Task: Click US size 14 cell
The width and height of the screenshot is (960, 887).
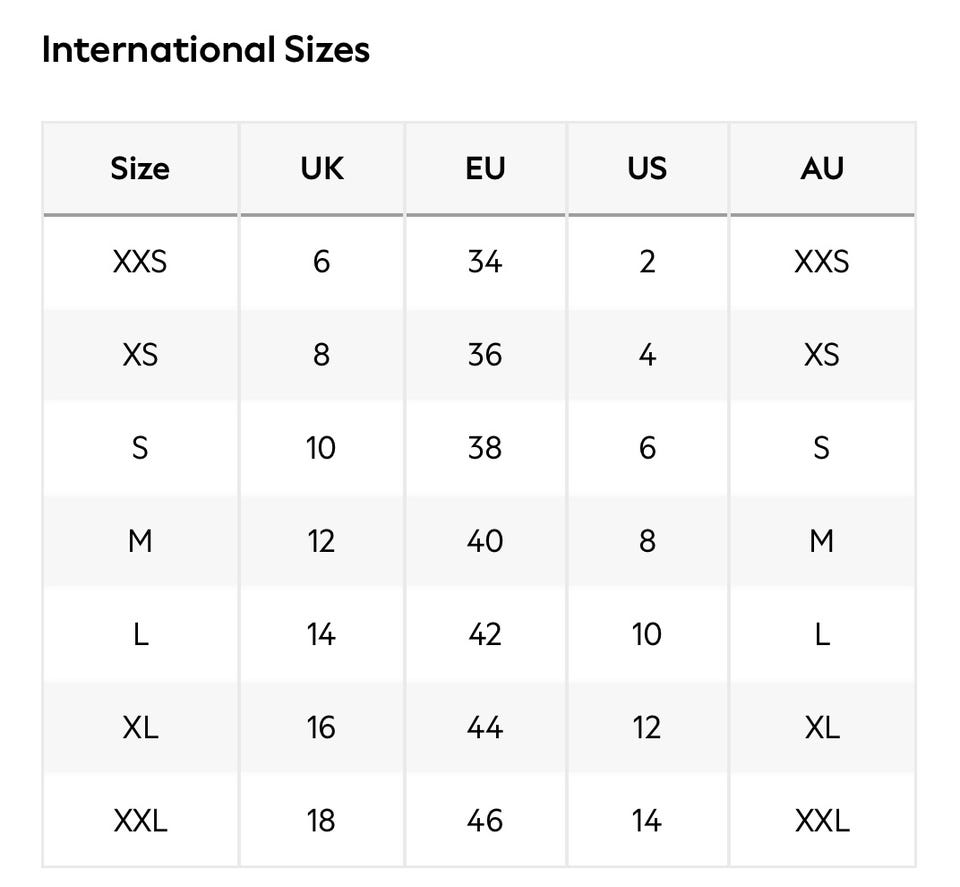Action: pyautogui.click(x=647, y=821)
